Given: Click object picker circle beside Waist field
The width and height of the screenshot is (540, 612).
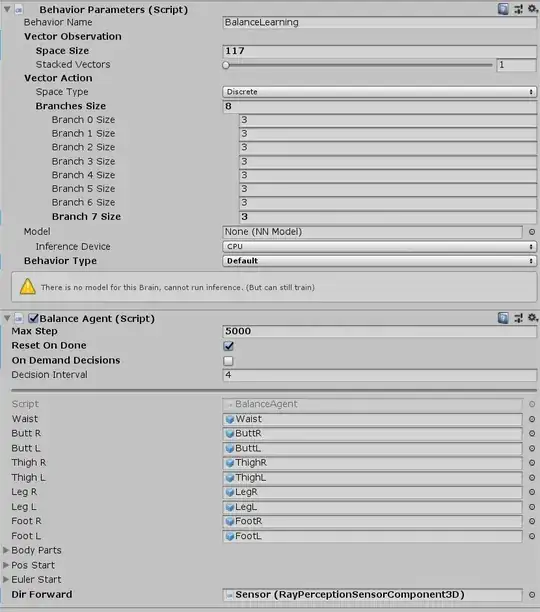Looking at the screenshot, I should [531, 419].
